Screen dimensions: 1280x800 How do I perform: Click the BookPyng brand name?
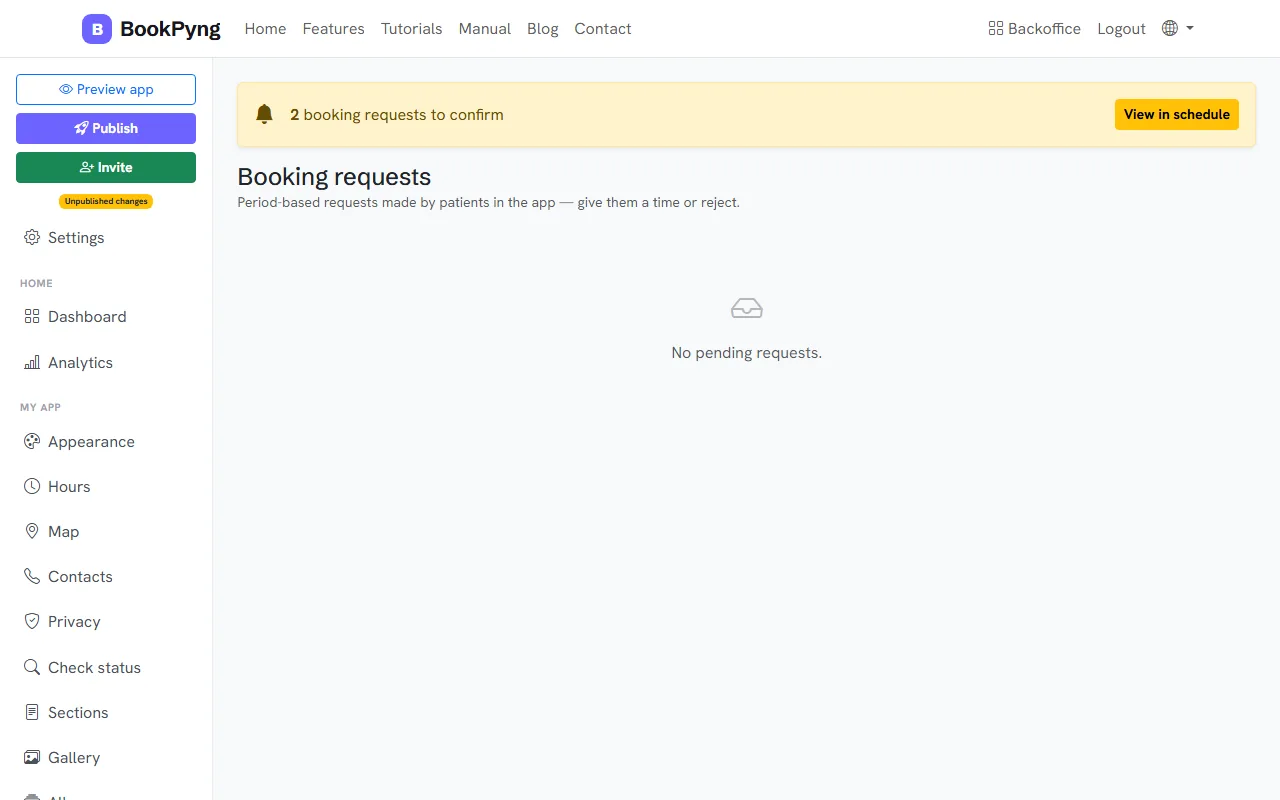pos(170,29)
